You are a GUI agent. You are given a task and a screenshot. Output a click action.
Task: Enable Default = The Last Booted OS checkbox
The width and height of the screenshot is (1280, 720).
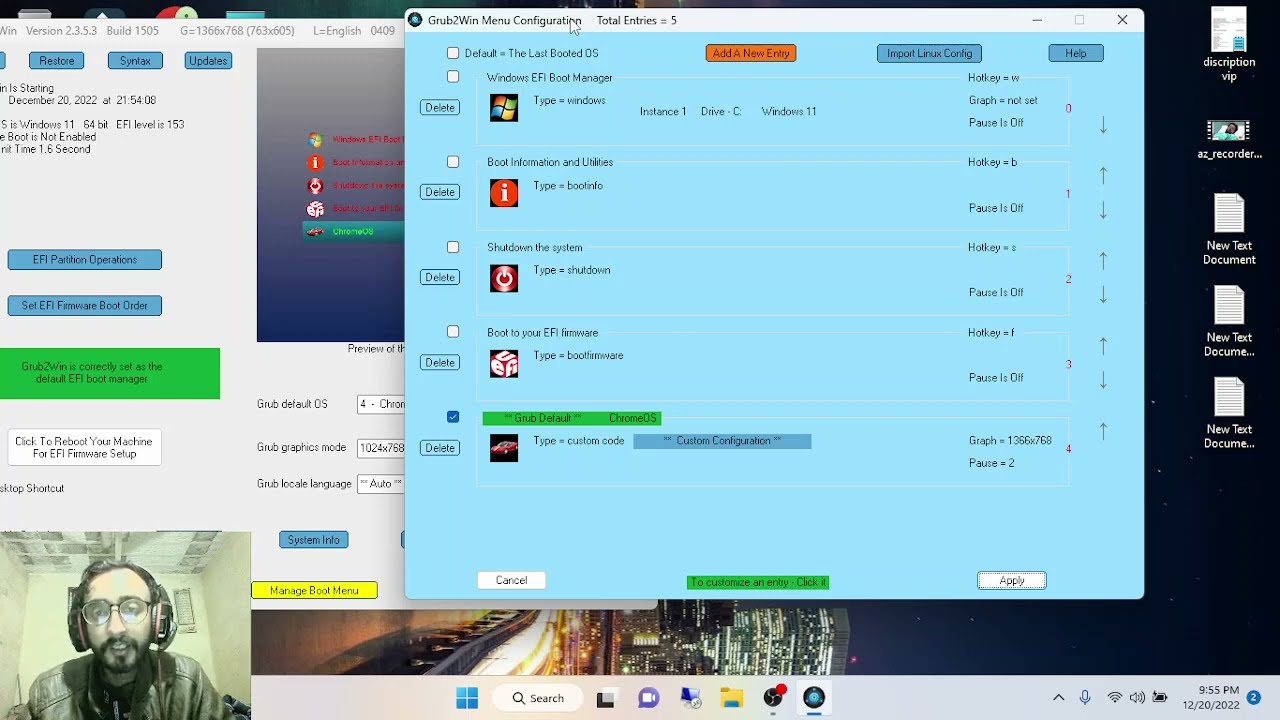coord(453,53)
